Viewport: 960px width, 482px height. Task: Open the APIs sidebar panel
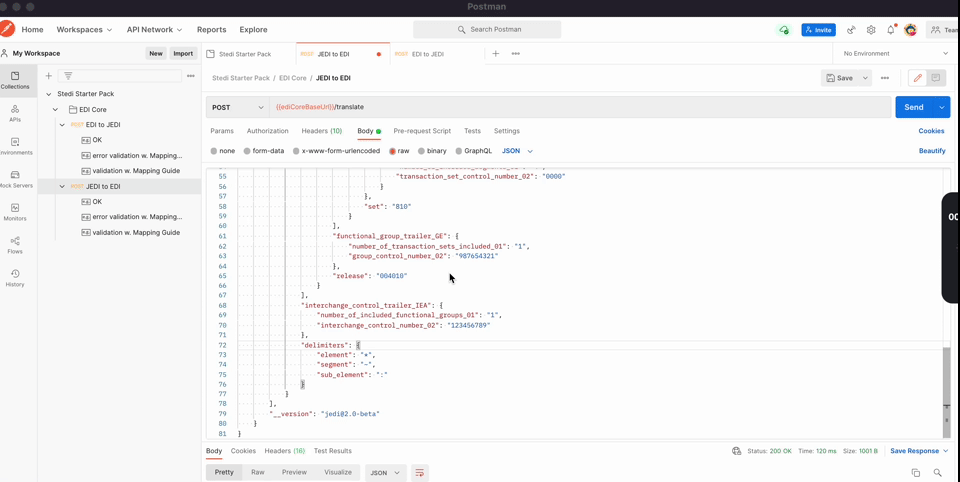tap(15, 113)
